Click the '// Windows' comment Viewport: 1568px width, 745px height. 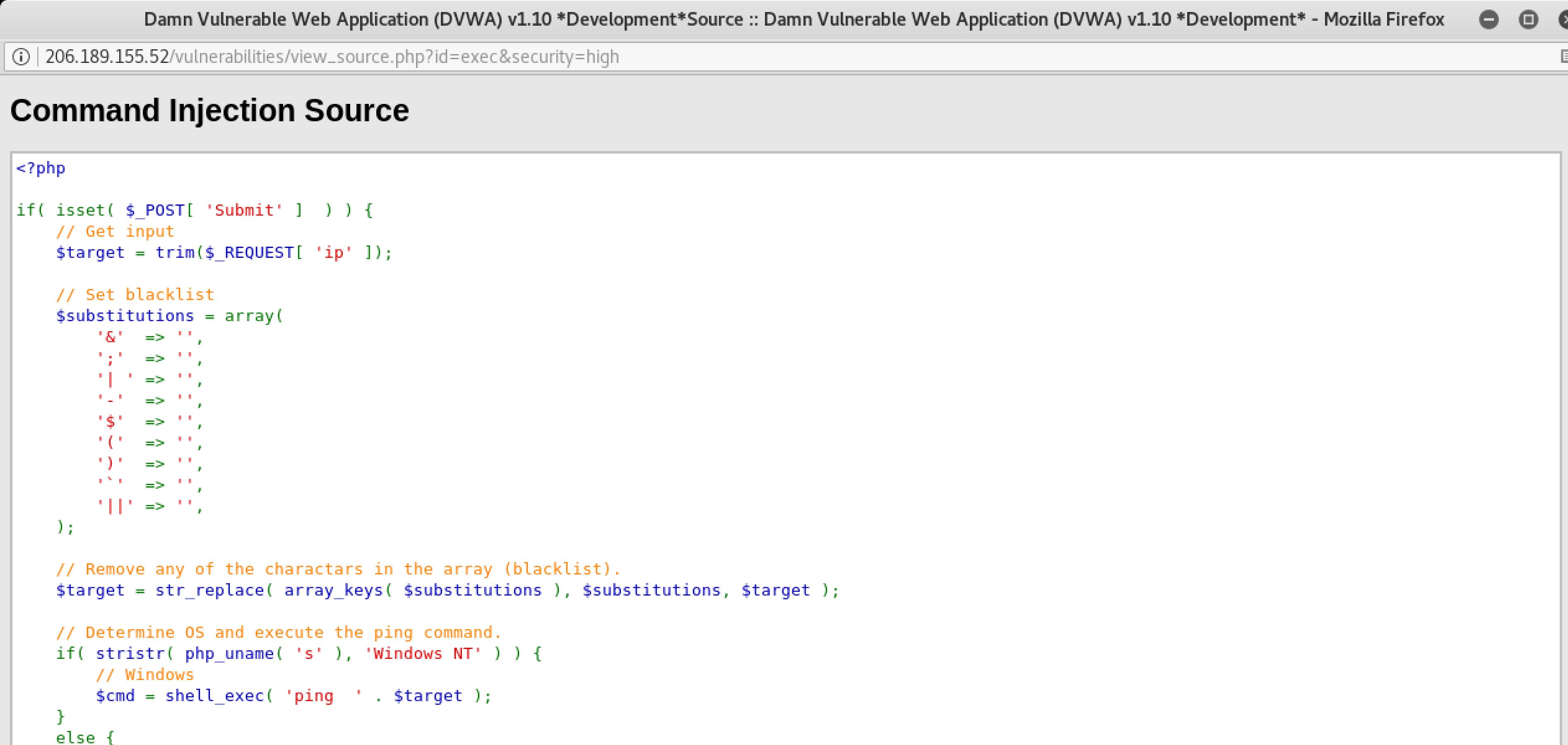tap(144, 675)
